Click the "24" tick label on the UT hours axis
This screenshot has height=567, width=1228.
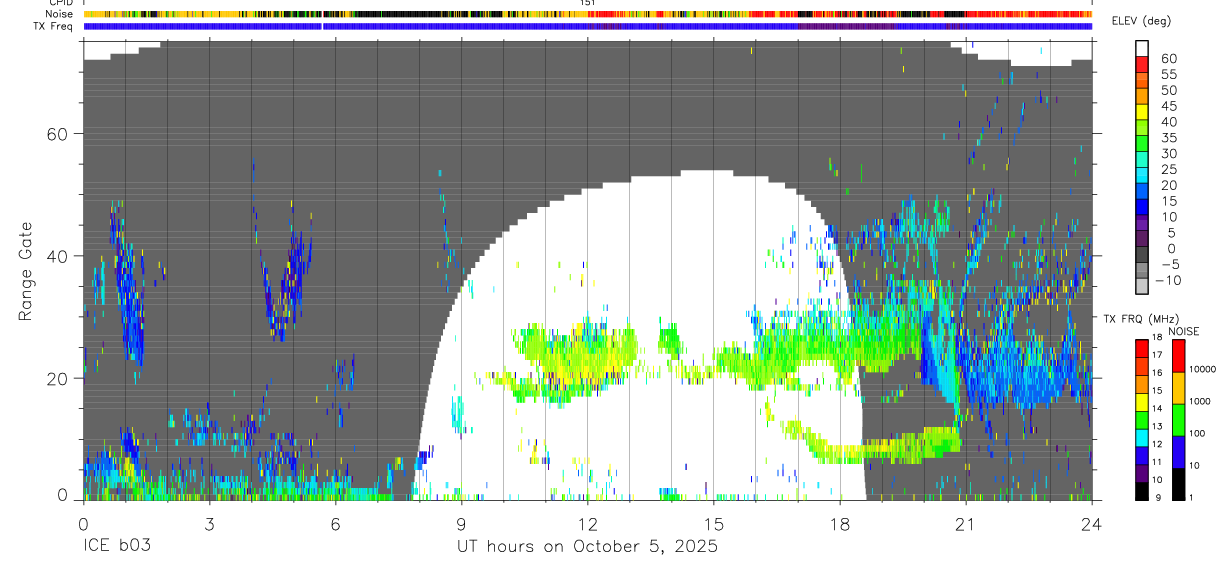point(1091,523)
